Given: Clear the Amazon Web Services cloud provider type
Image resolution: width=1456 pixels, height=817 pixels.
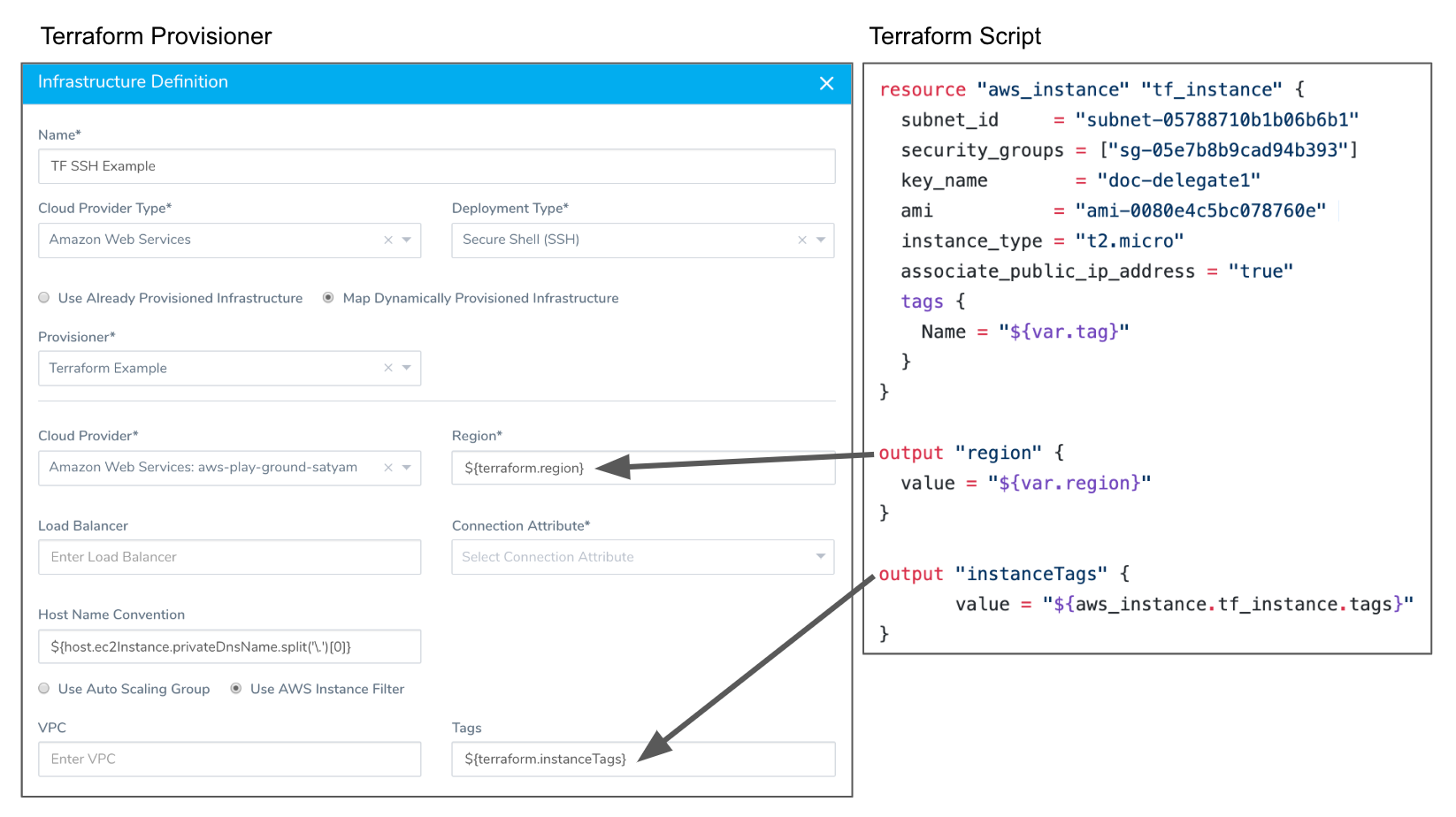Looking at the screenshot, I should [388, 240].
